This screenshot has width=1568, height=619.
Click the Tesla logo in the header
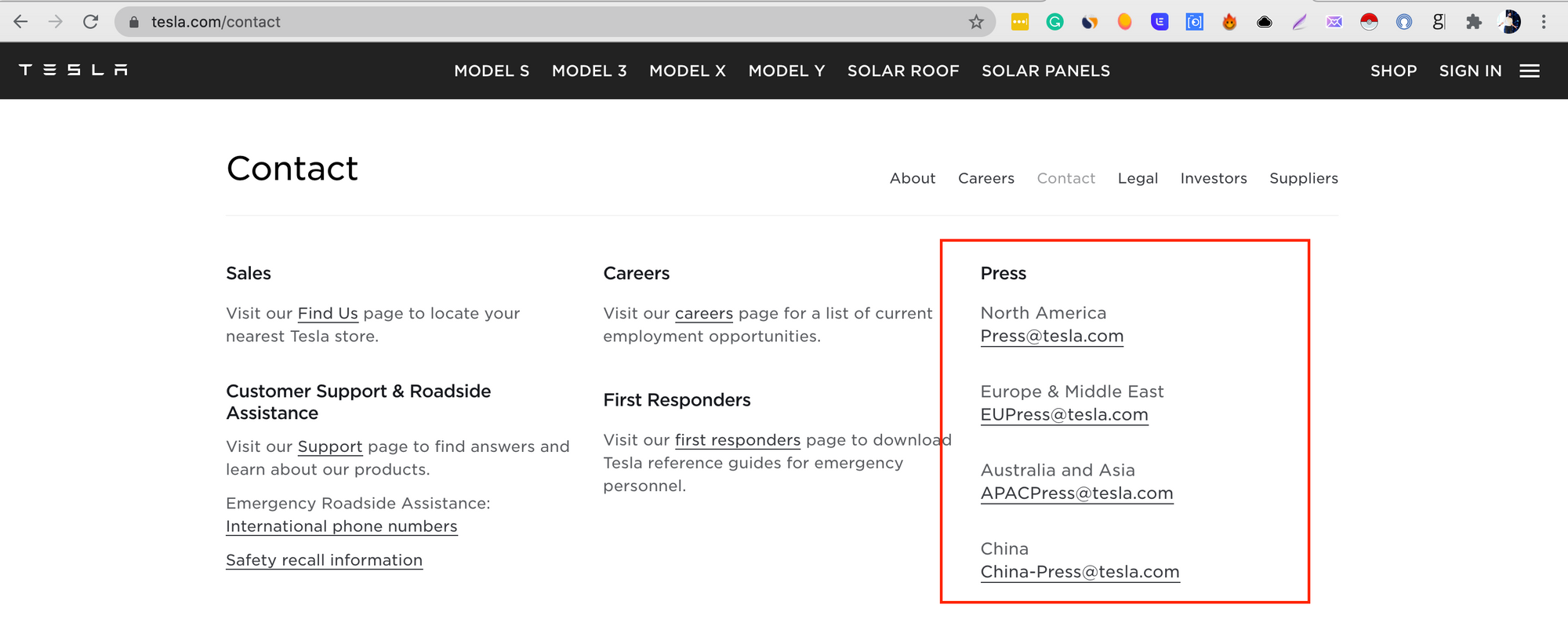coord(73,71)
